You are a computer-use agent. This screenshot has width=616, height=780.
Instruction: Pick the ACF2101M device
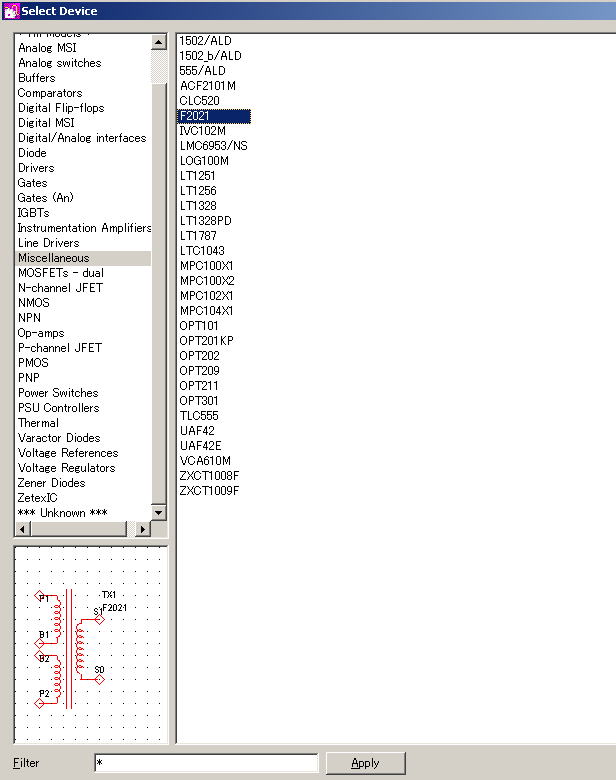207,86
